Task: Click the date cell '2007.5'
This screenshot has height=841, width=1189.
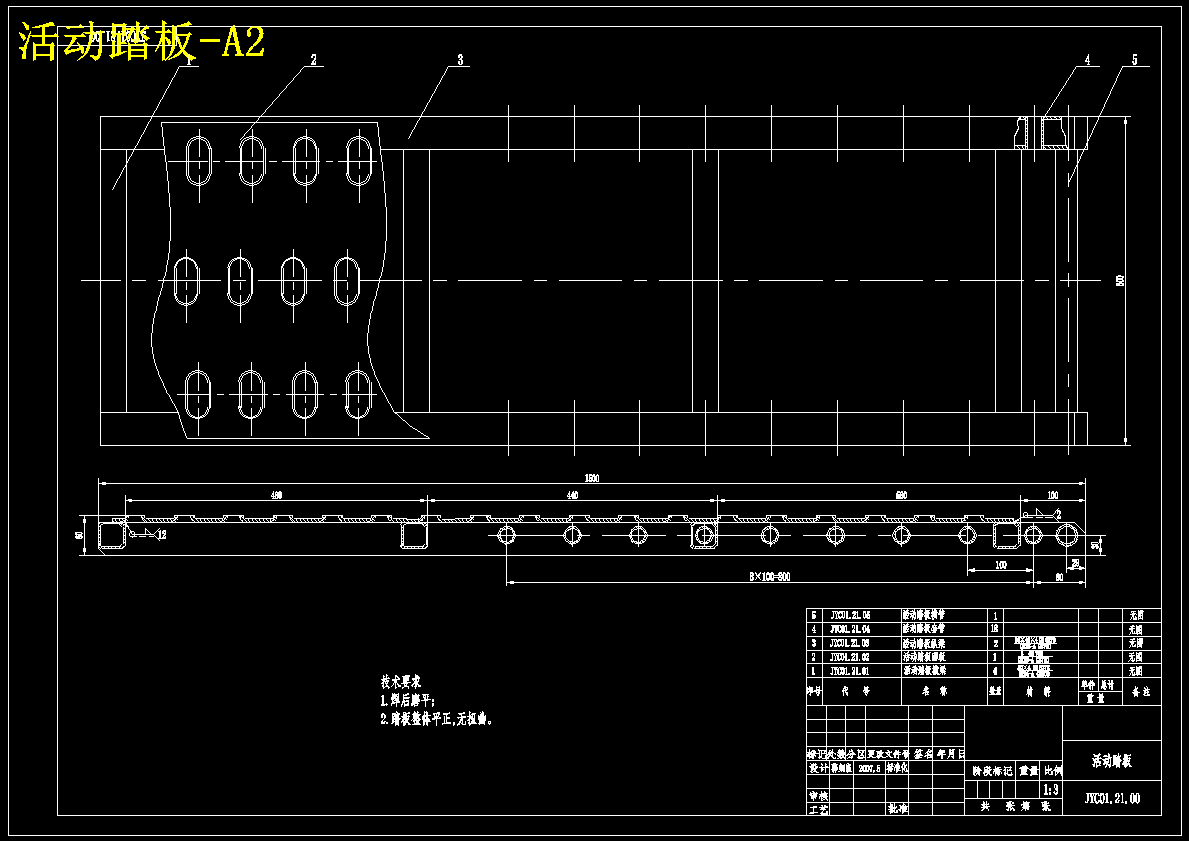Action: [869, 767]
